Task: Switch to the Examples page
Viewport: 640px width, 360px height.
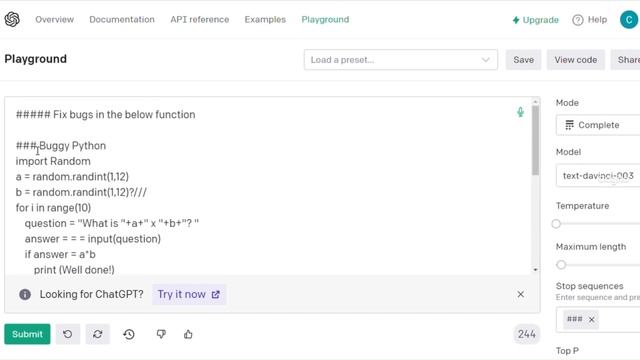Action: [x=265, y=20]
